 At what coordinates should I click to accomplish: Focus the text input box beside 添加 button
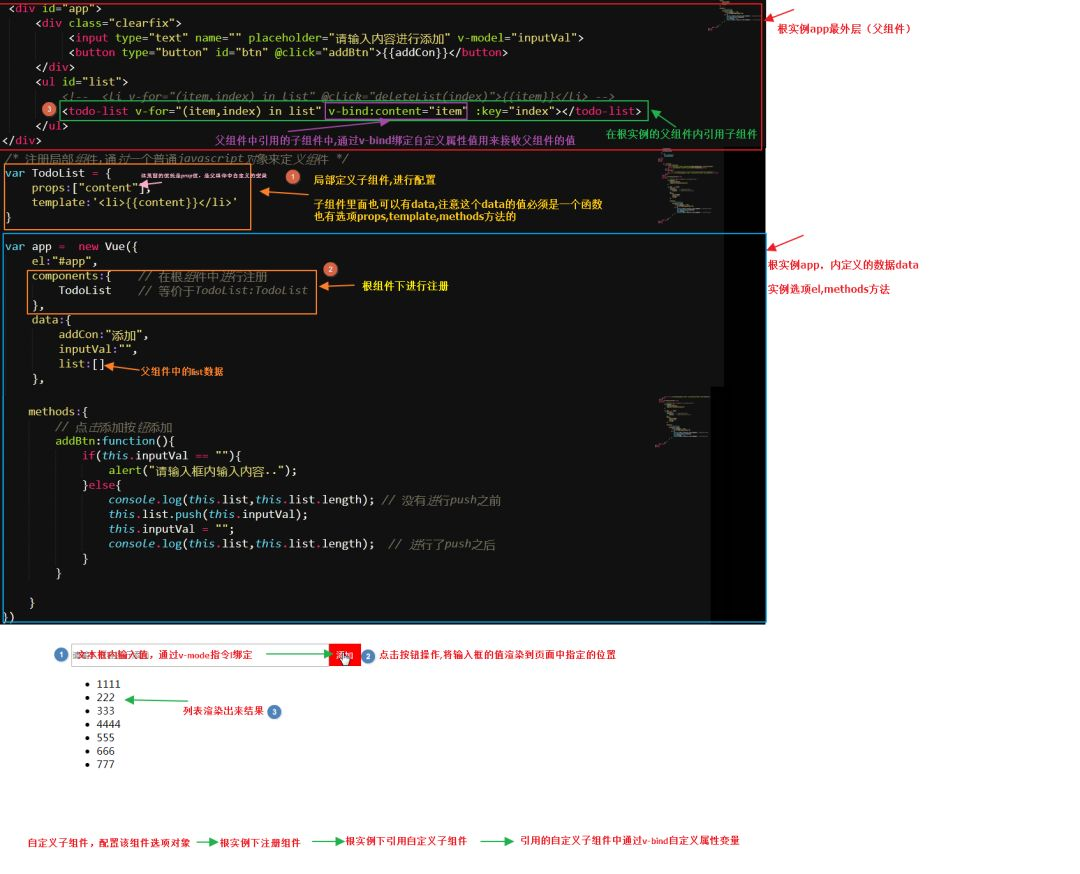[x=200, y=655]
